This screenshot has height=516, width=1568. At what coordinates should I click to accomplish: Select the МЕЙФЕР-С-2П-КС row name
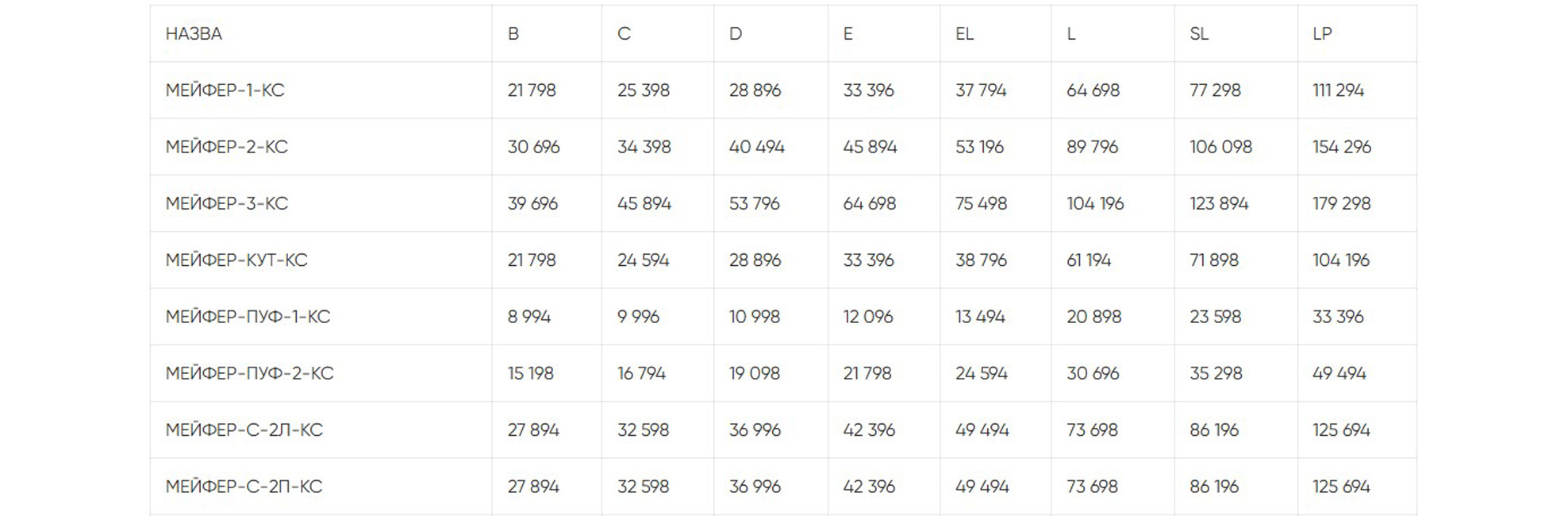pyautogui.click(x=244, y=487)
